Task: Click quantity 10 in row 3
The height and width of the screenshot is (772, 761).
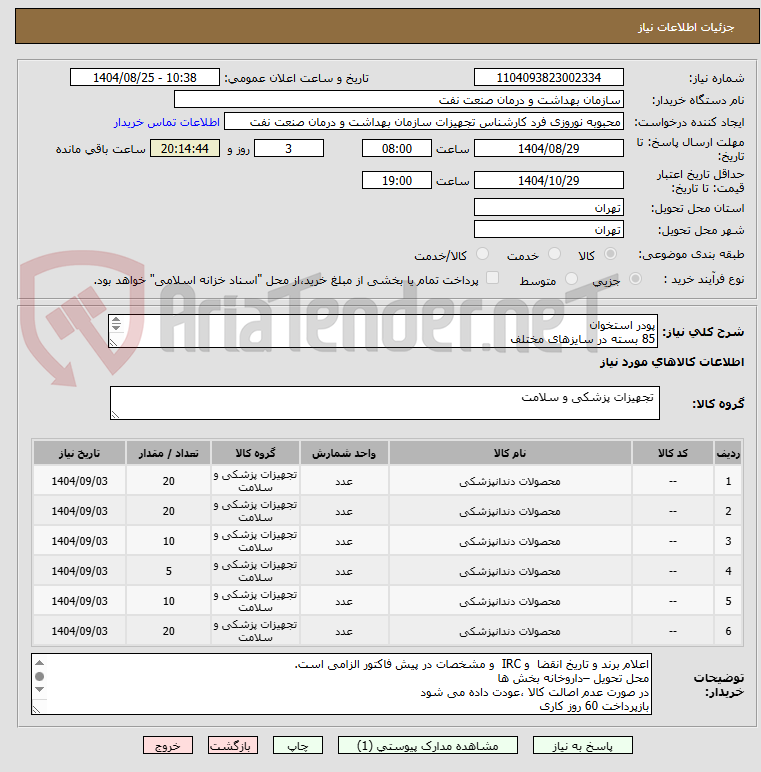Action: (168, 541)
